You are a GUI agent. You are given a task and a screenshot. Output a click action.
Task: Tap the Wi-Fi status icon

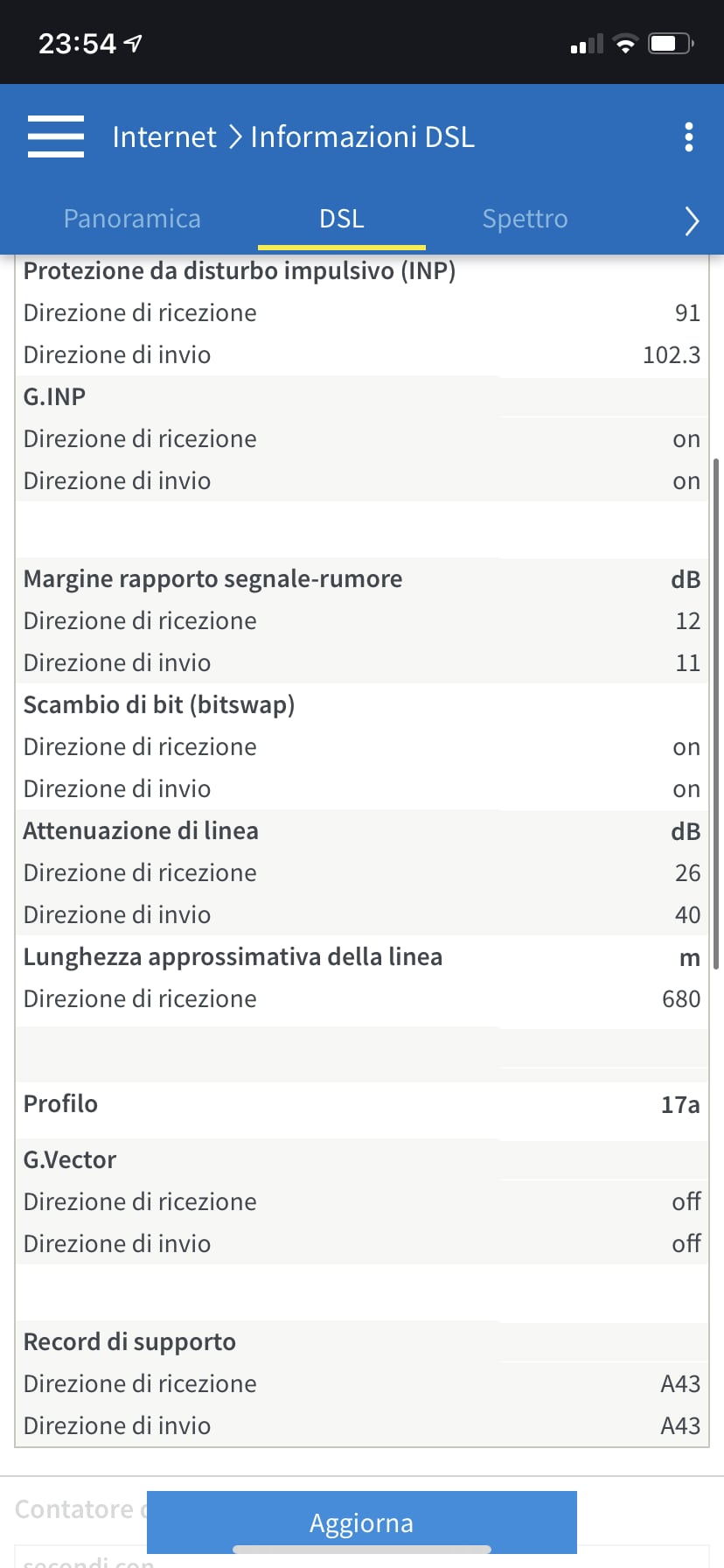click(625, 44)
